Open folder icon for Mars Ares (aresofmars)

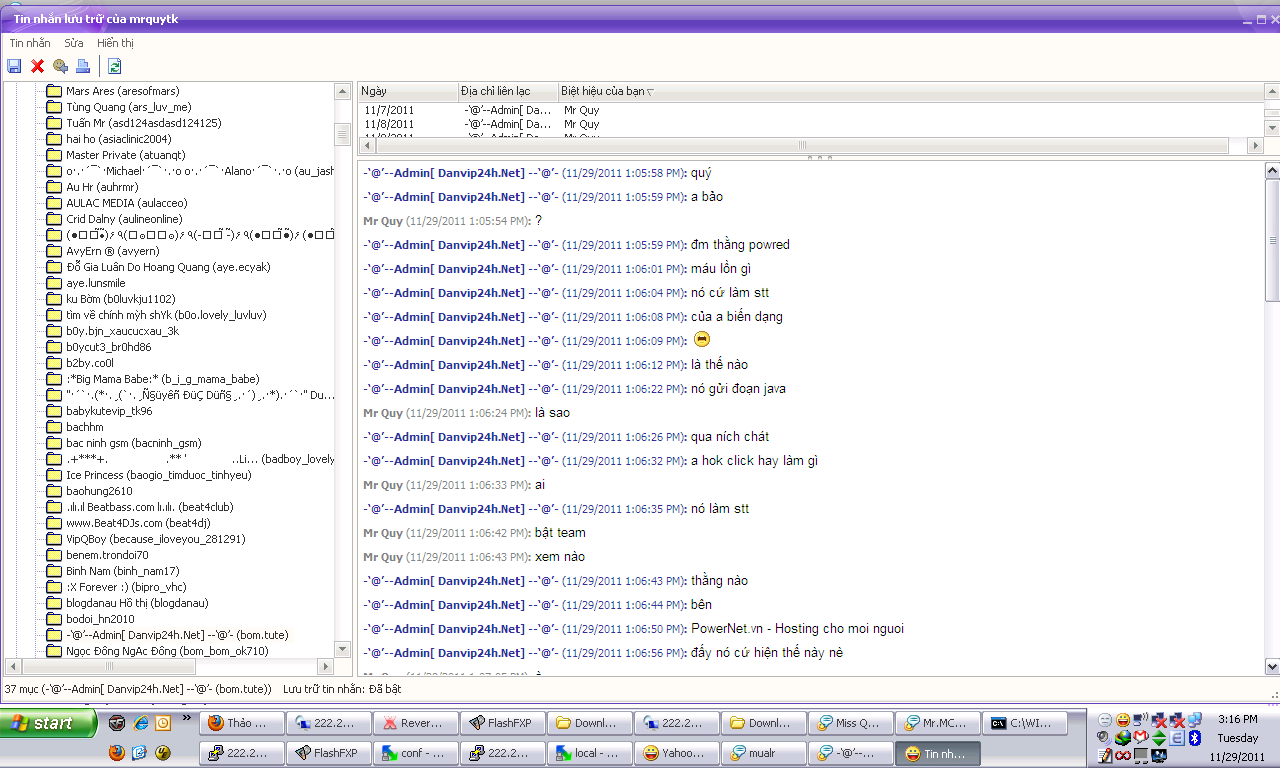point(54,91)
